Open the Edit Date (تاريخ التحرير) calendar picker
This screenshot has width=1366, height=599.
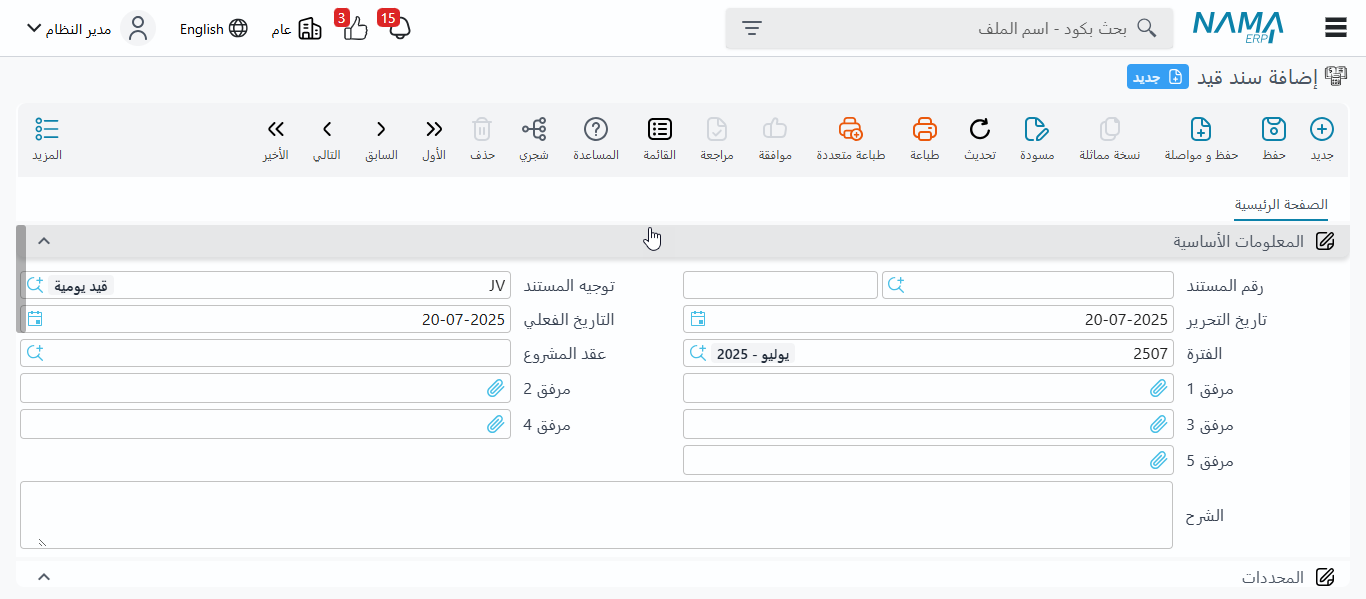pyautogui.click(x=698, y=319)
